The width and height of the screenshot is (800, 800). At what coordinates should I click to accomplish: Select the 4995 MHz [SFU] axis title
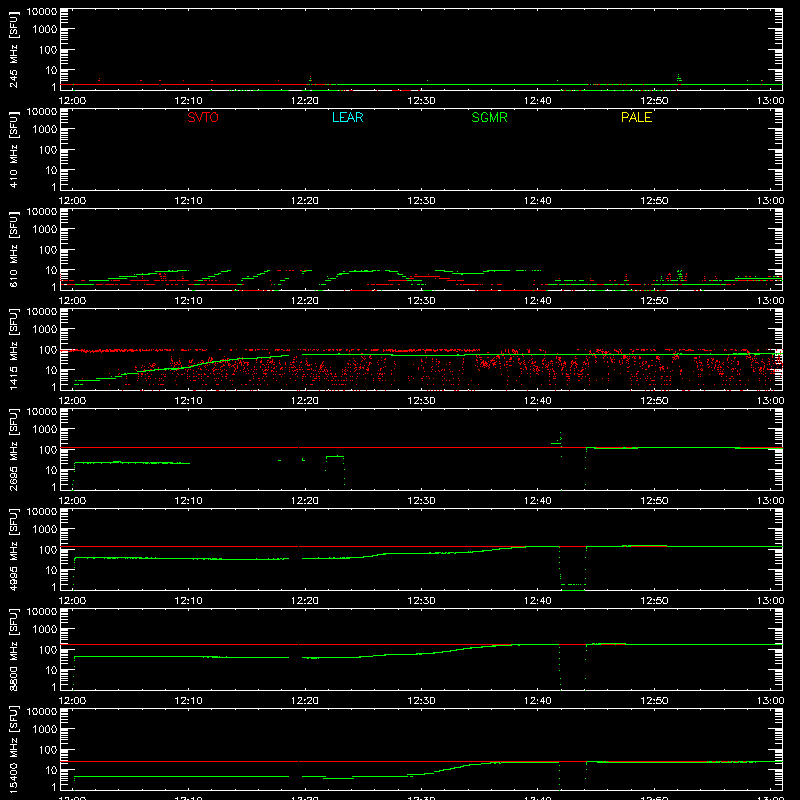click(x=14, y=550)
